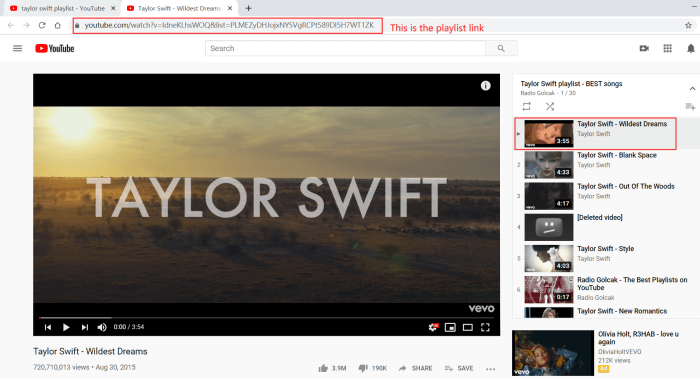Viewport: 700px width, 379px height.
Task: Open the notifications bell
Action: [x=691, y=48]
